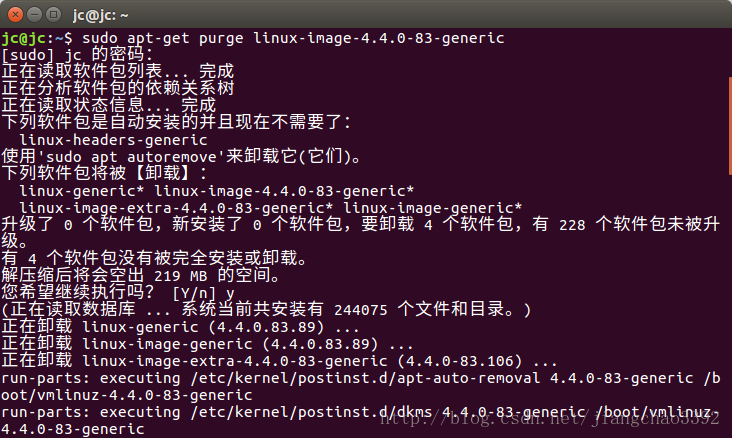Image resolution: width=732 pixels, height=438 pixels.
Task: Click the jc@jc prompt text
Action: (x=23, y=38)
